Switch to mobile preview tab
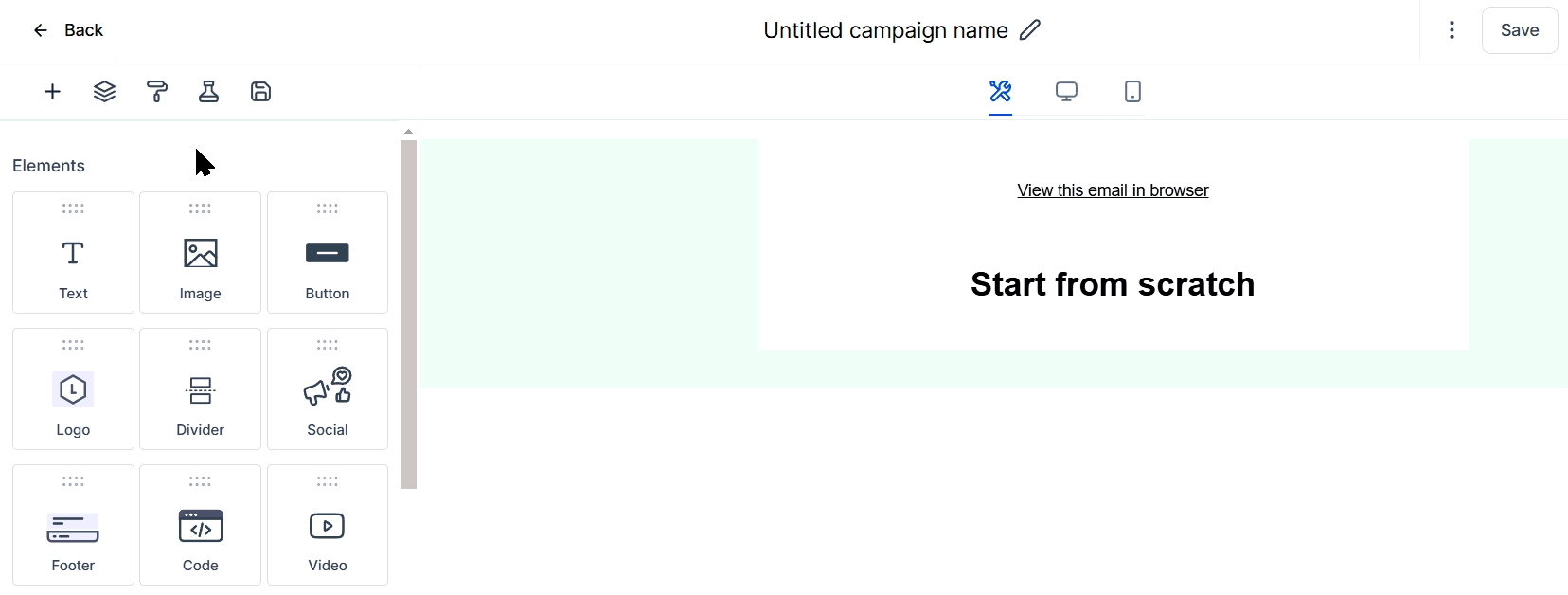 (x=1132, y=92)
